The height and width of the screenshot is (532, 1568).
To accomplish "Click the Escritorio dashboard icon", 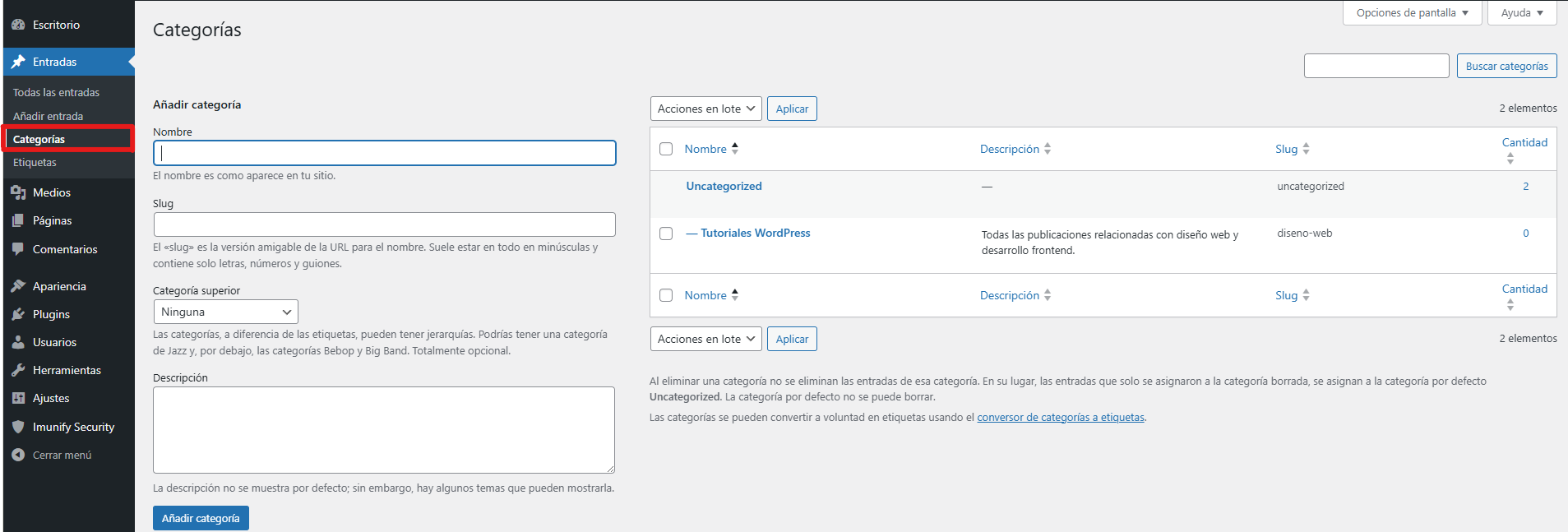I will click(18, 25).
